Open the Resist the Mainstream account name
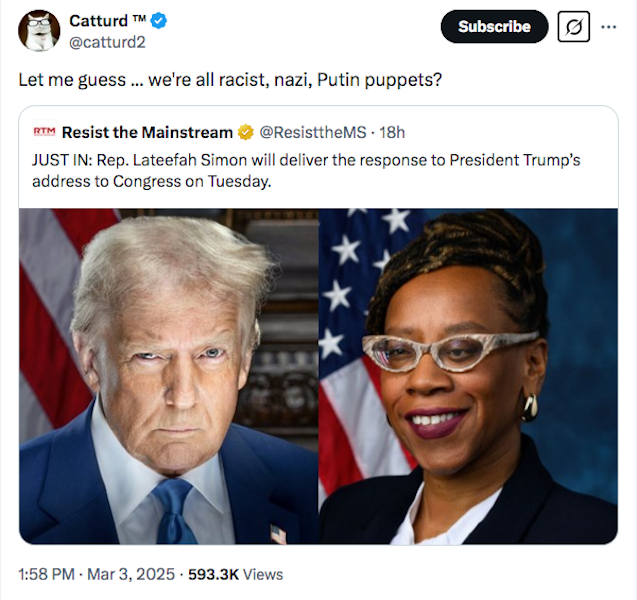 click(147, 132)
